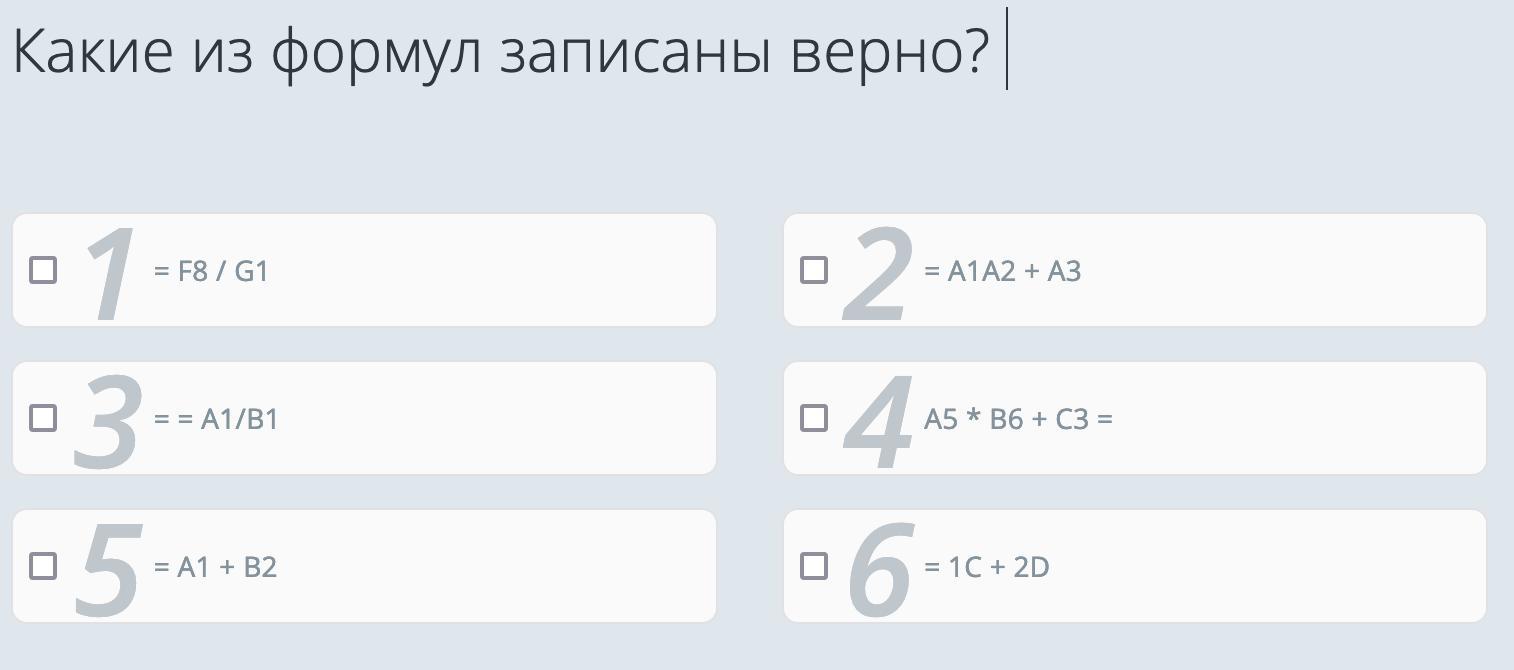Enable the checkbox for option 6
Viewport: 1514px width, 670px height.
[814, 566]
